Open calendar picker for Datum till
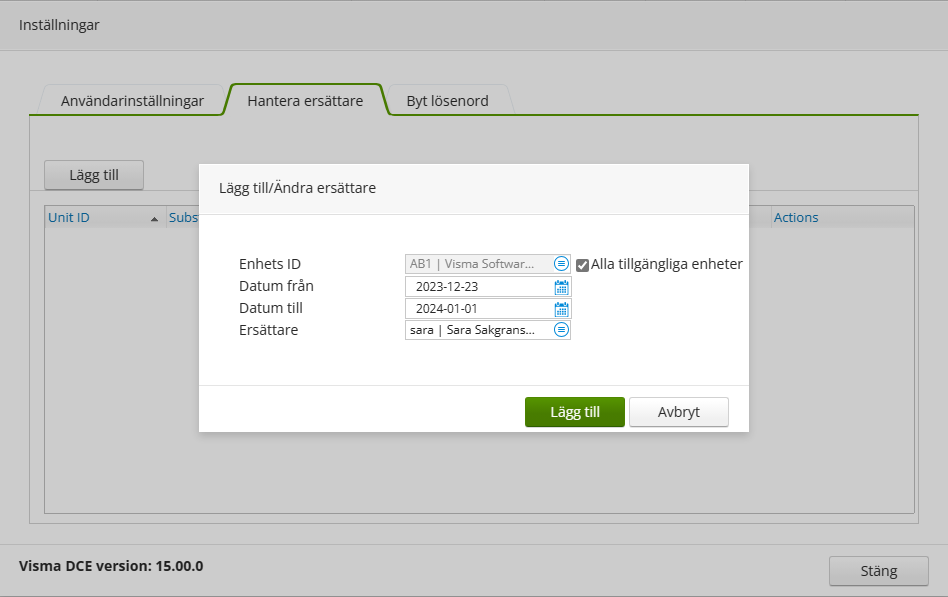This screenshot has width=948, height=597. click(561, 309)
